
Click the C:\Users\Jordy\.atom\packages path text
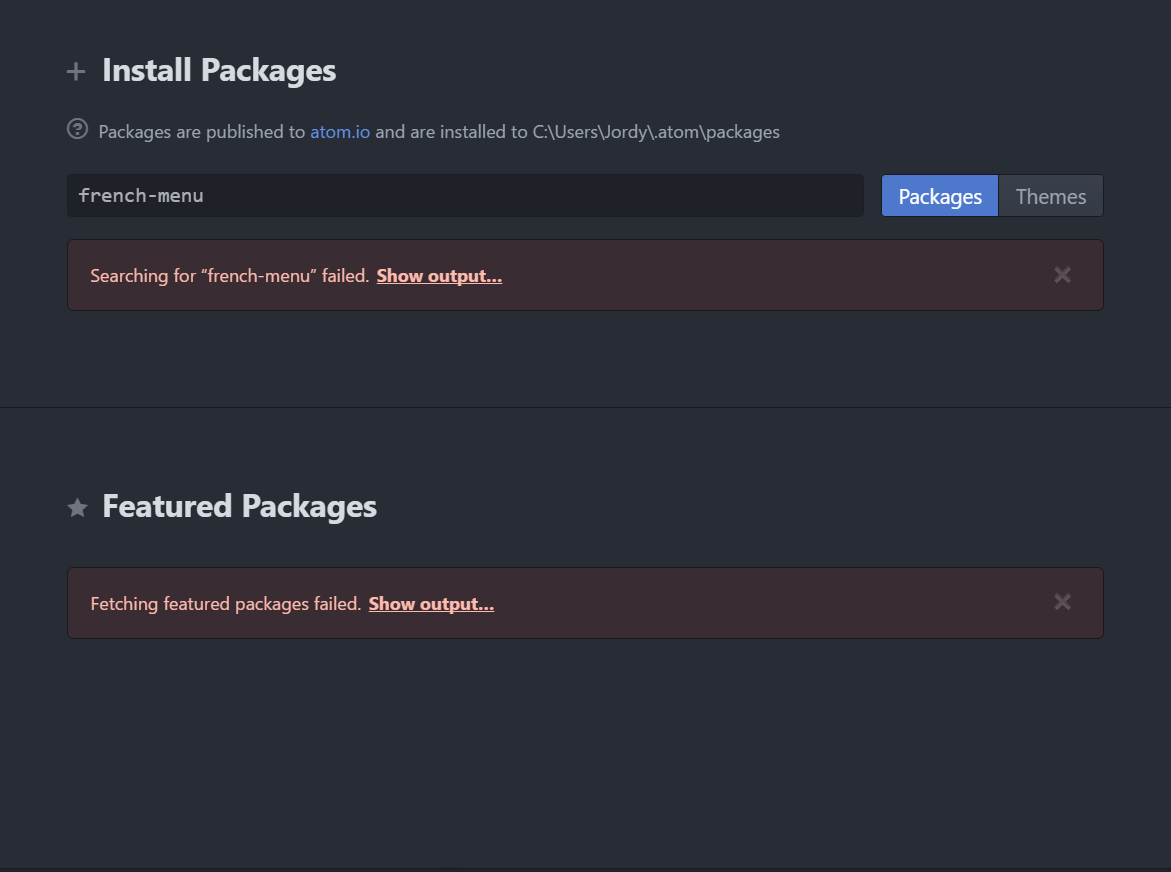[x=656, y=132]
